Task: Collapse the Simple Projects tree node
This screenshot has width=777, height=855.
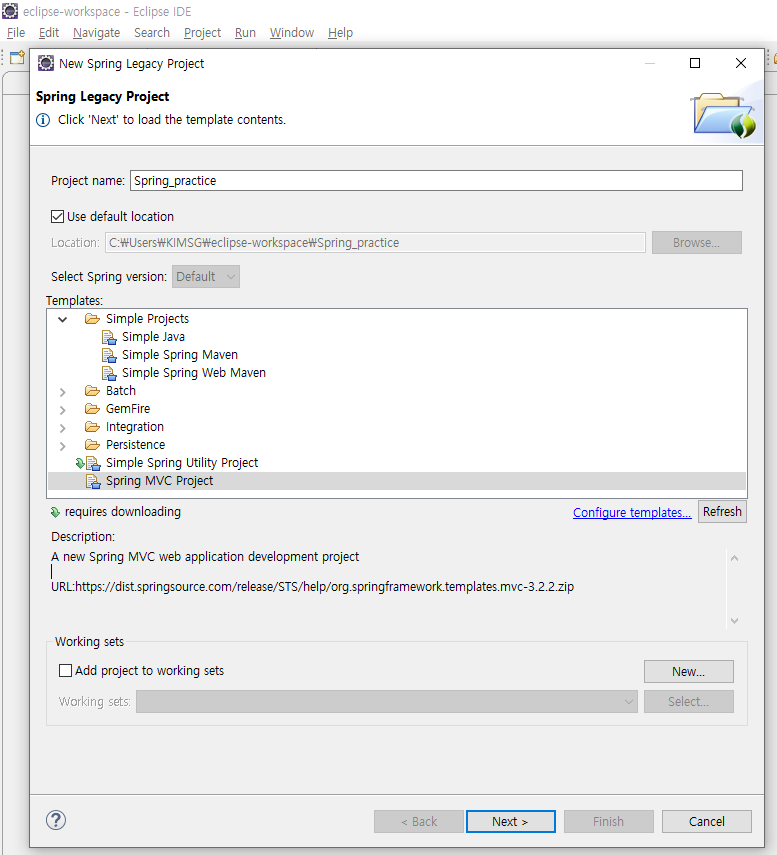Action: [x=63, y=320]
